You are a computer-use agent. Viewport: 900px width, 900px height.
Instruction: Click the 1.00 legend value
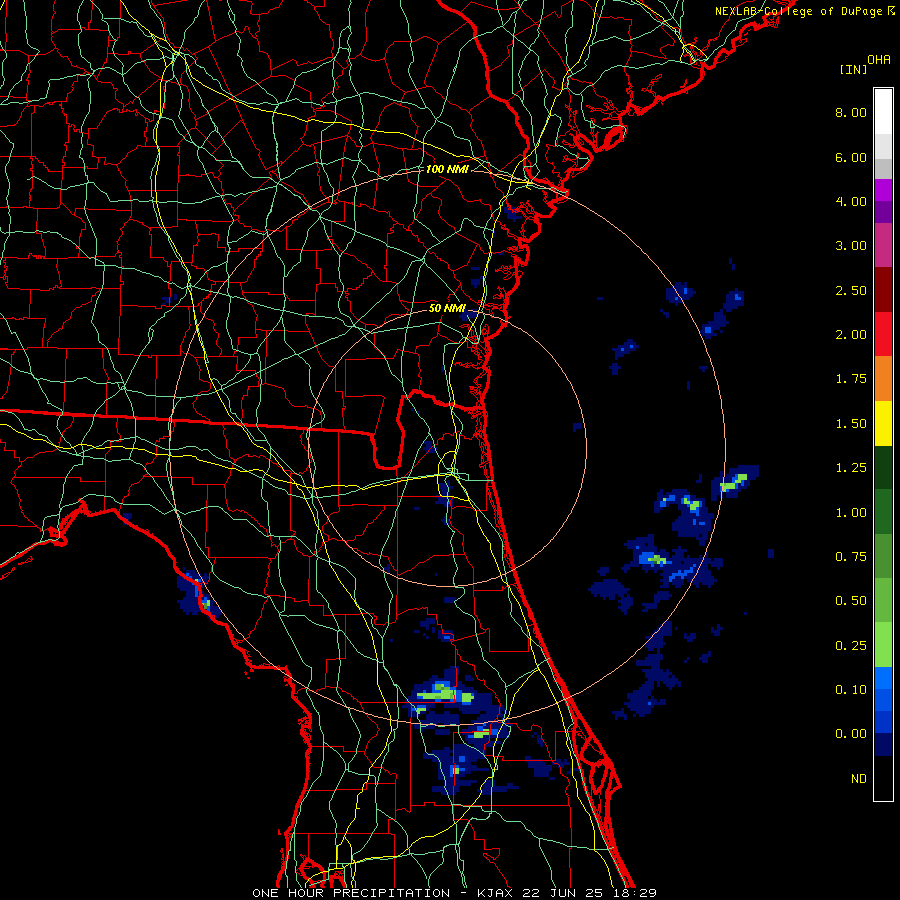tap(851, 513)
